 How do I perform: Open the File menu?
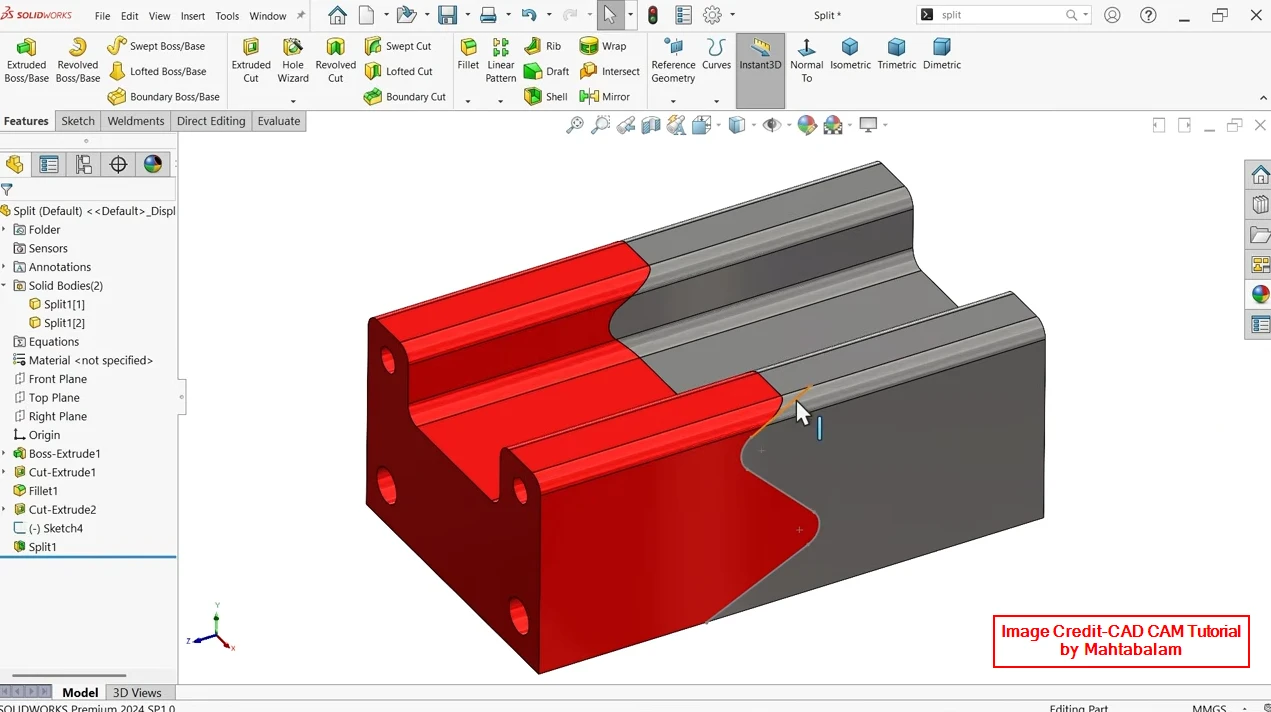(x=103, y=16)
